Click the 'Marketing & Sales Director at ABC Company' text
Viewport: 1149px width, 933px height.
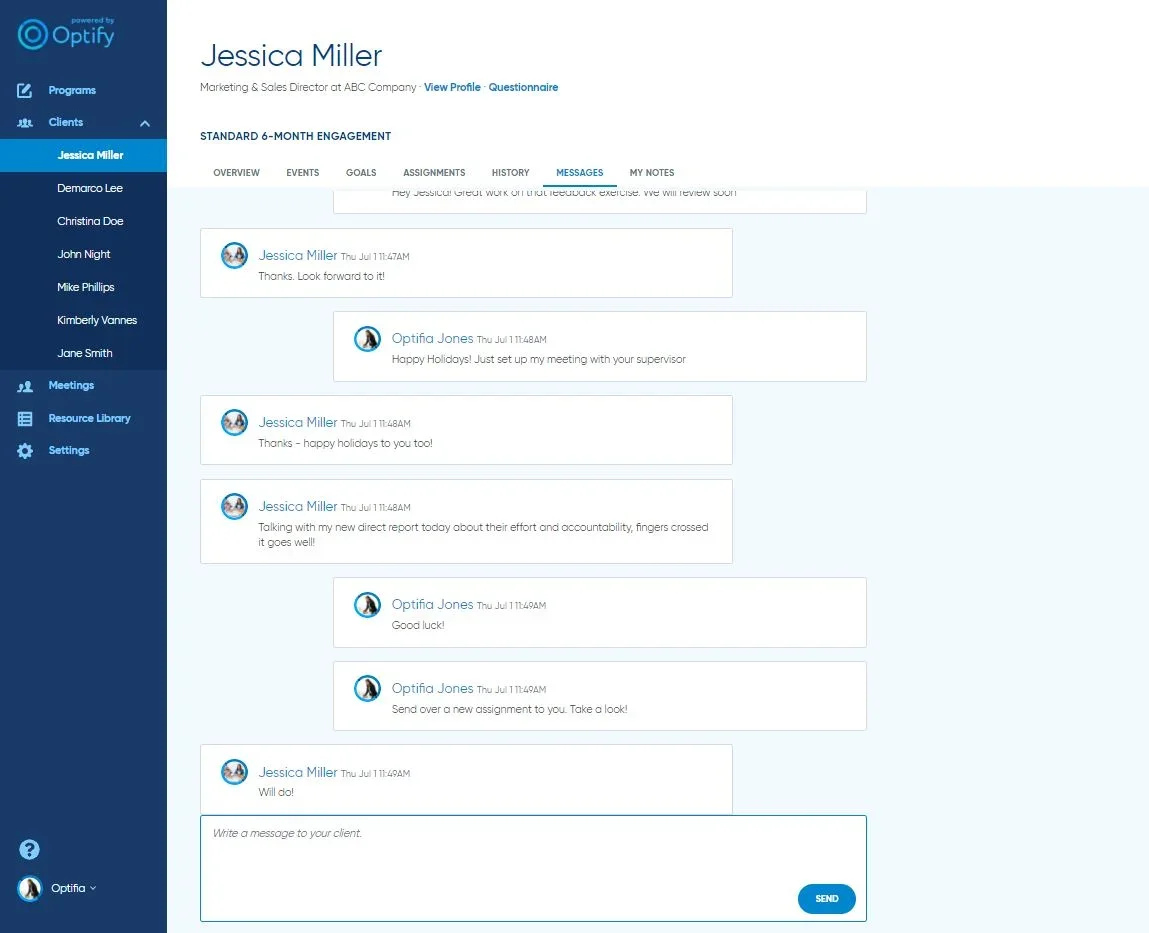point(308,87)
